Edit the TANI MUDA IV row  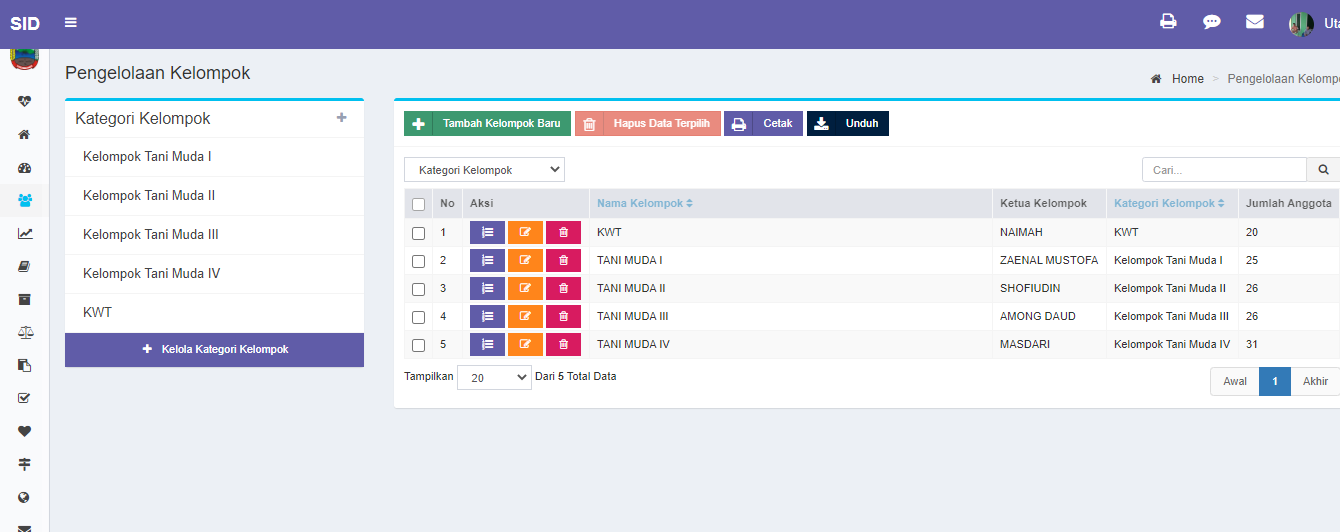pyautogui.click(x=525, y=344)
